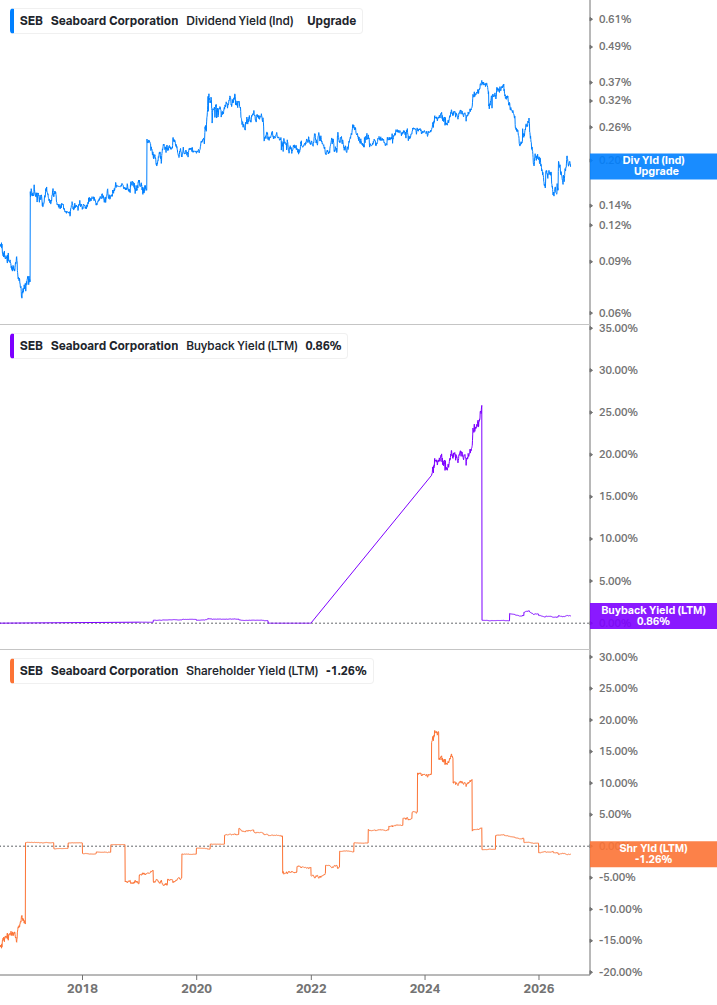Select the Dividend Yield (Ind) legend label
Viewport: 717px width, 1005px height.
(x=240, y=21)
